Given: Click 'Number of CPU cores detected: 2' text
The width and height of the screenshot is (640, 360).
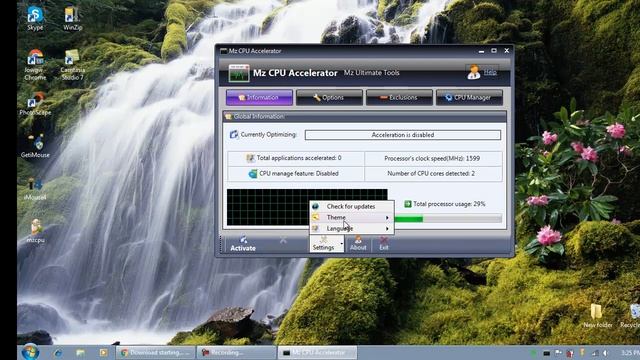Looking at the screenshot, I should [x=431, y=173].
